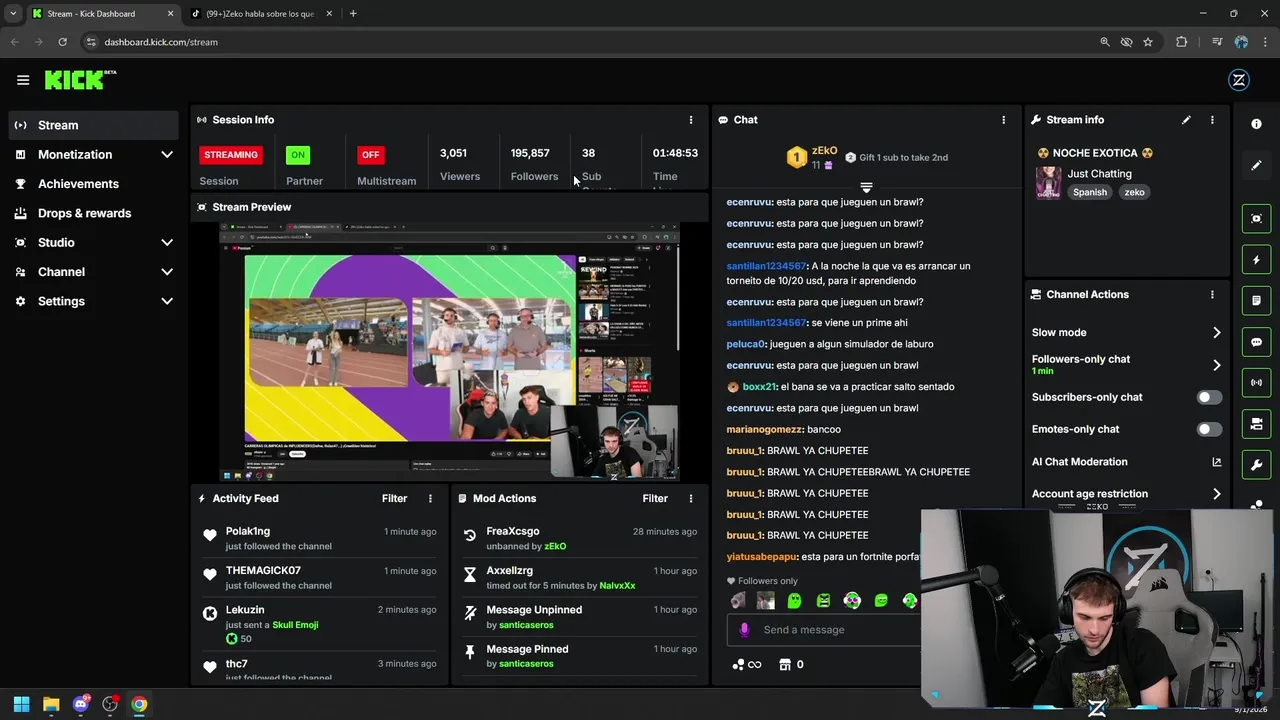Open the Zeko profile avatar menu
The height and width of the screenshot is (720, 1280).
(1239, 81)
